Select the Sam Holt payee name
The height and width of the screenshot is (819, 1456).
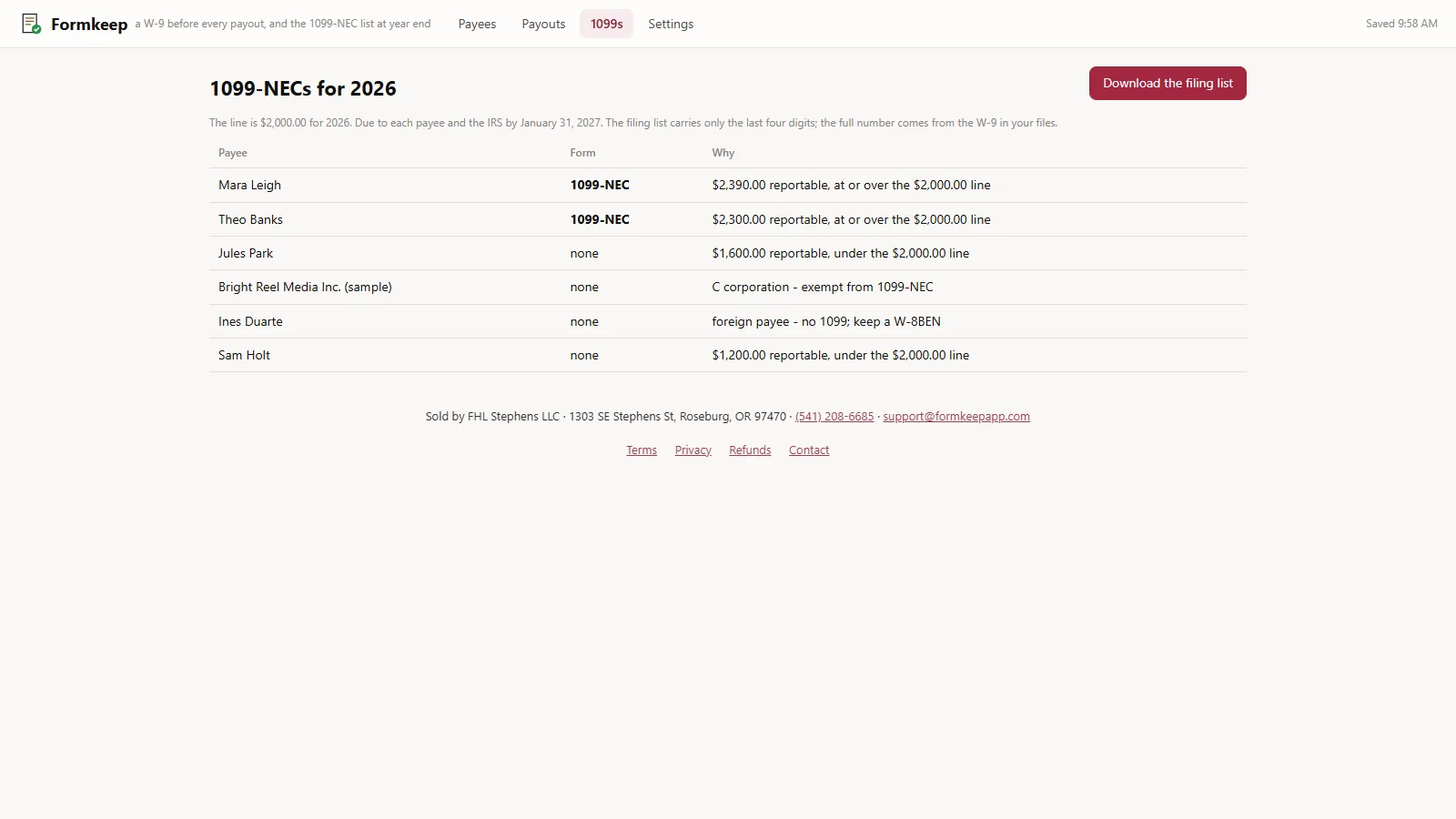tap(244, 355)
